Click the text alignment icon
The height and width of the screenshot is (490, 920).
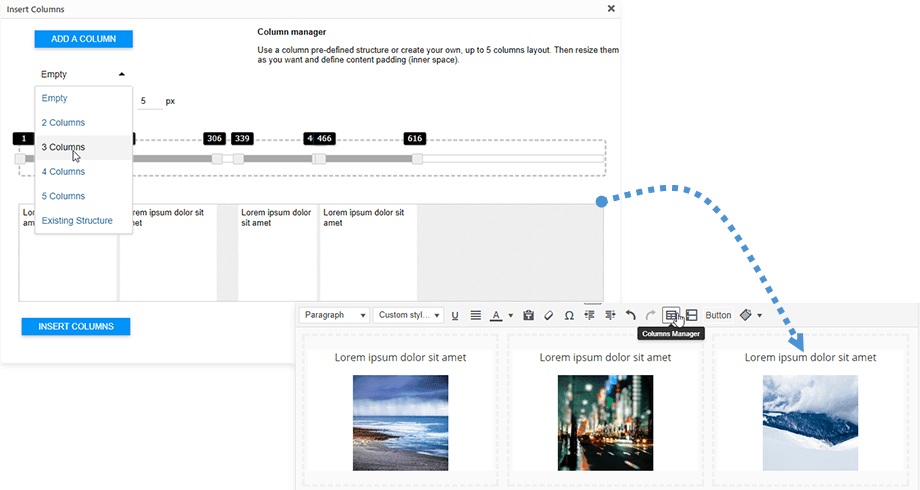click(476, 315)
